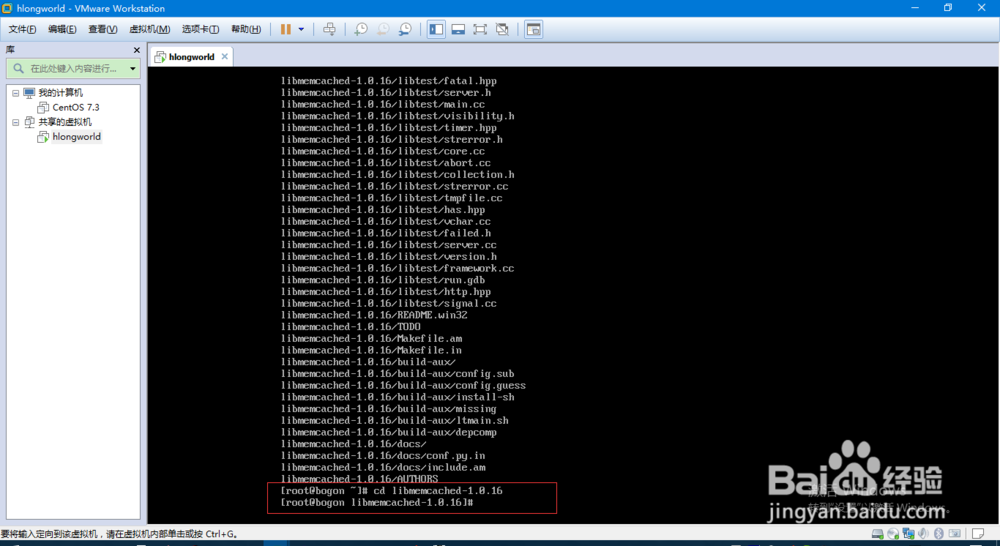Click the docs/conf.py.in terminal line

tap(383, 455)
